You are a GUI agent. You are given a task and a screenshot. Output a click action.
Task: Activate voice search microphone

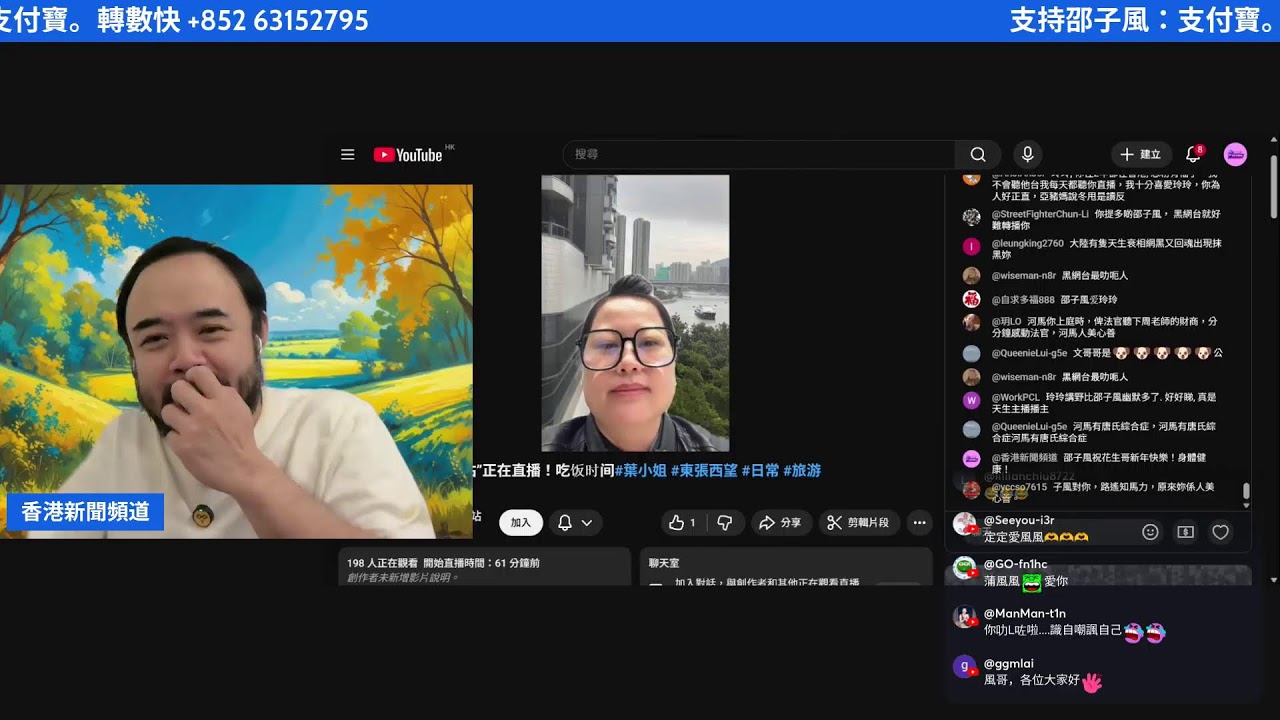click(x=1027, y=155)
